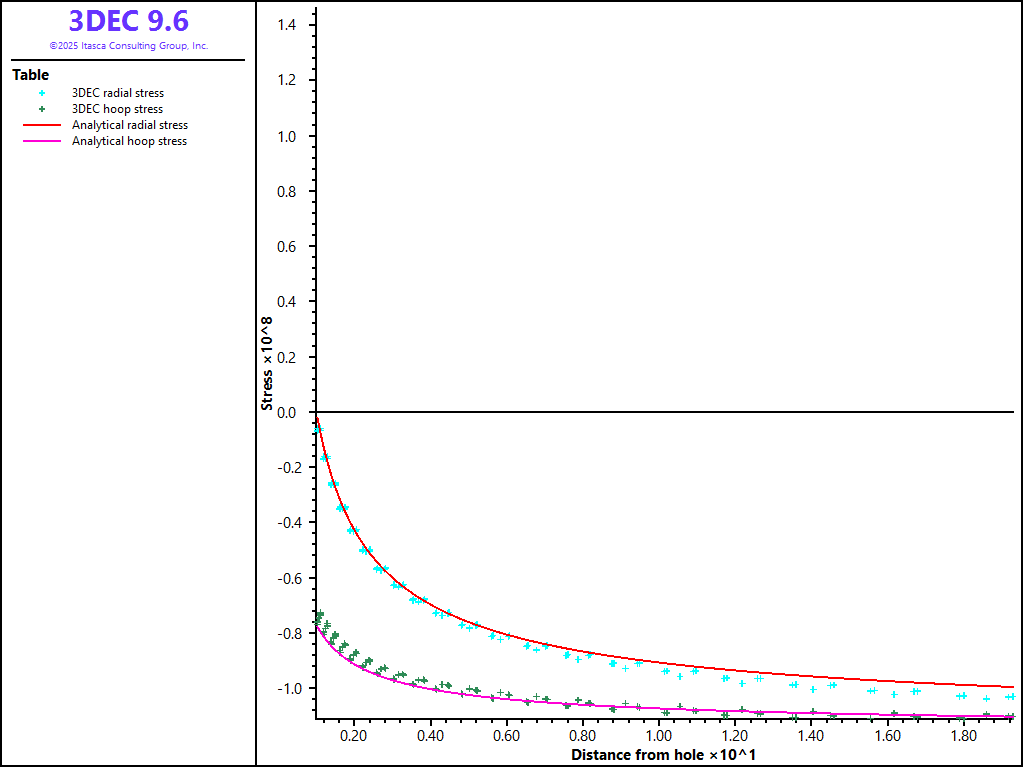Select the 'Analytical radial stress' legend entry text
The height and width of the screenshot is (768, 1024).
point(129,125)
